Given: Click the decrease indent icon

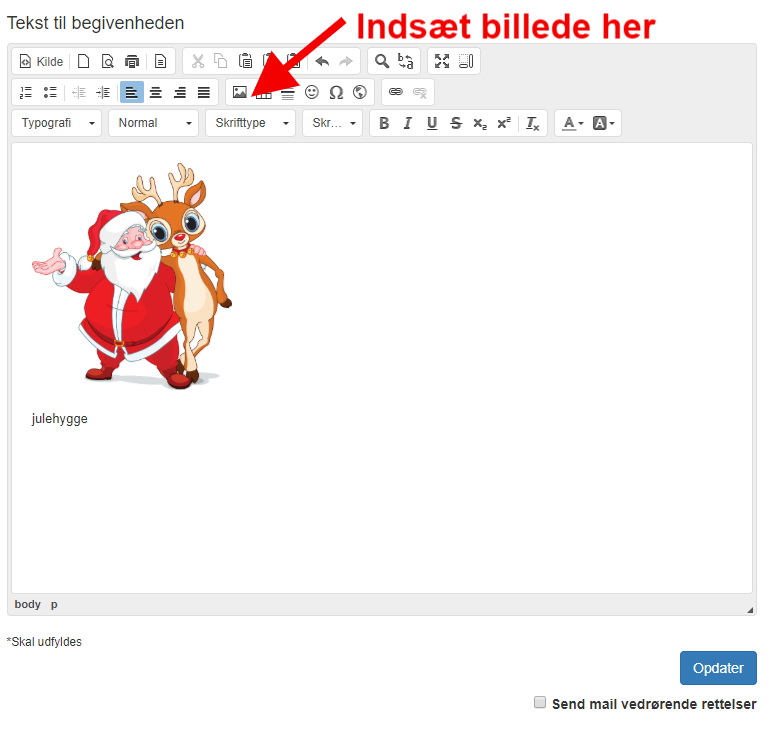Looking at the screenshot, I should [79, 92].
